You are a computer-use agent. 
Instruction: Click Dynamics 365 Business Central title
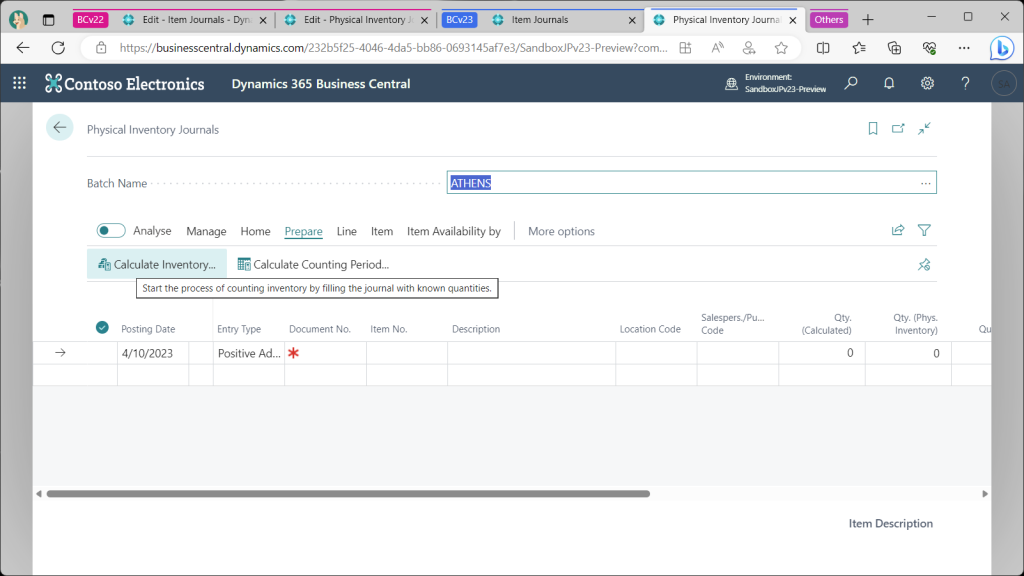[321, 84]
